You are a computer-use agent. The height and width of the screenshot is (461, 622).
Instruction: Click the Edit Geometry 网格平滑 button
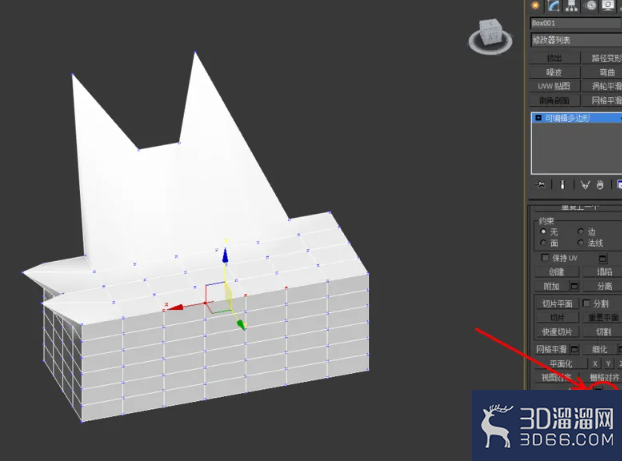click(x=552, y=349)
